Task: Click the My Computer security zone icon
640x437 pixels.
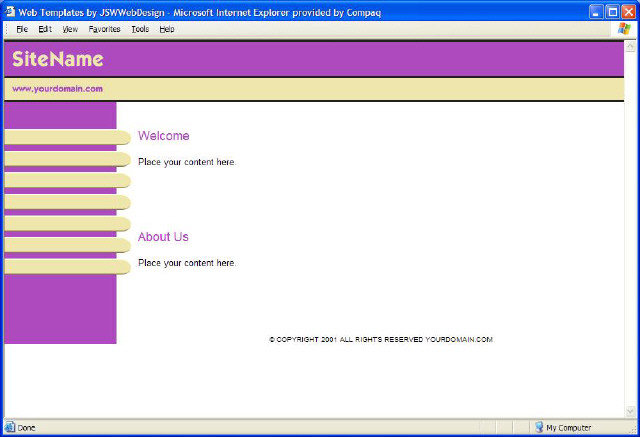Action: coord(539,427)
